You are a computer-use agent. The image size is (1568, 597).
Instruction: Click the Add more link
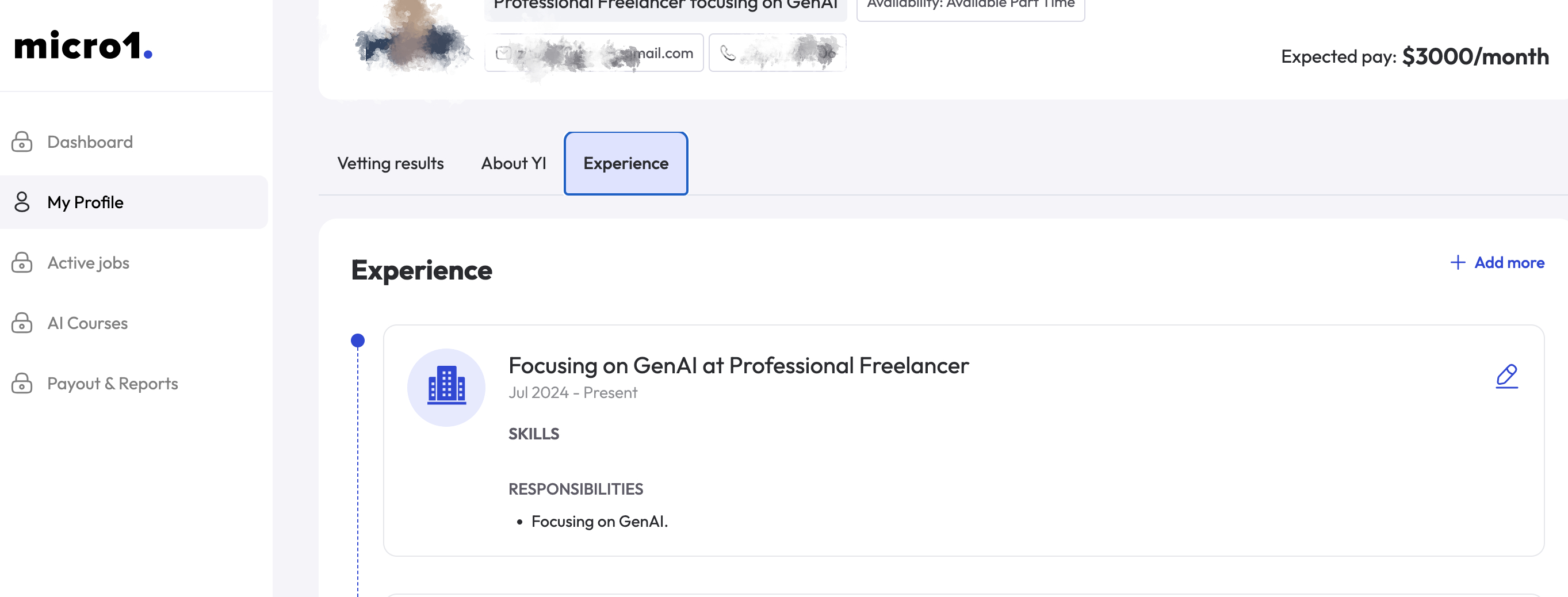click(1497, 262)
